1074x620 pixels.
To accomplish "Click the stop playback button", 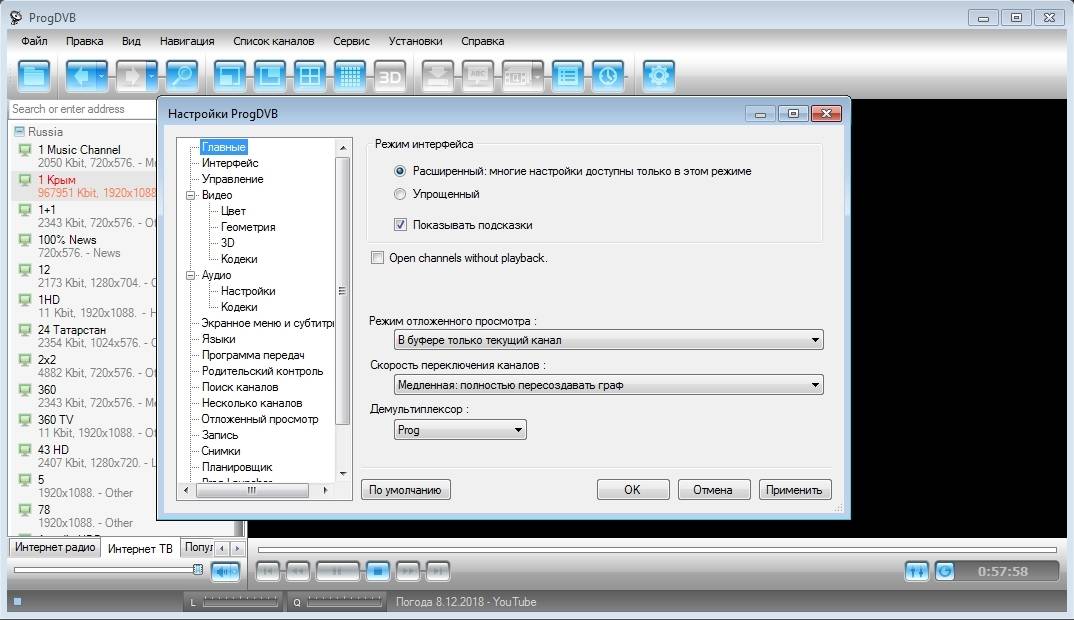I will click(377, 571).
